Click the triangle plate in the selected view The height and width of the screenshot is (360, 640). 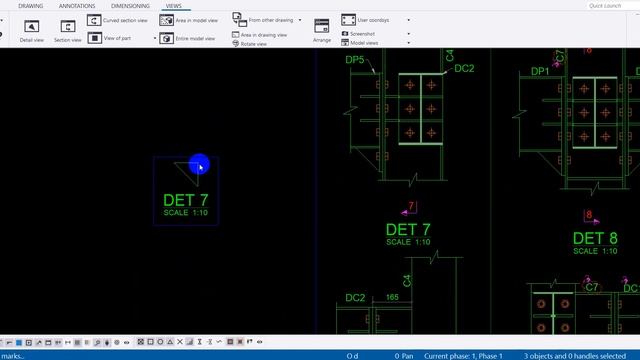click(190, 171)
